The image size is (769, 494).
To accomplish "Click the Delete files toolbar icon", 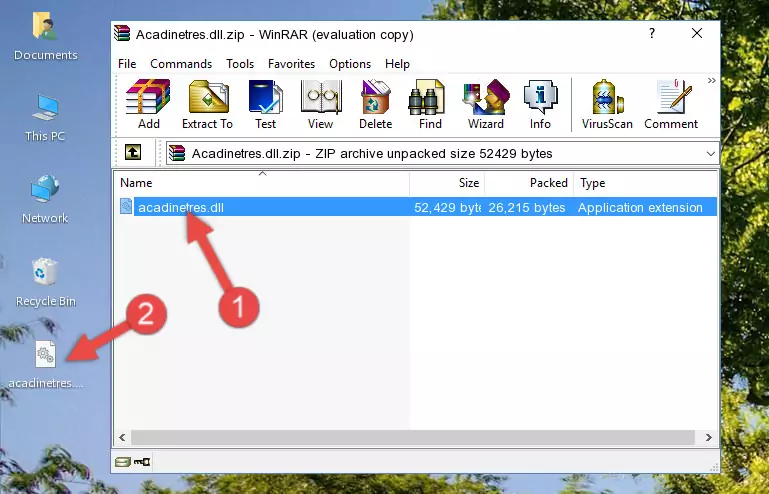I will [376, 104].
